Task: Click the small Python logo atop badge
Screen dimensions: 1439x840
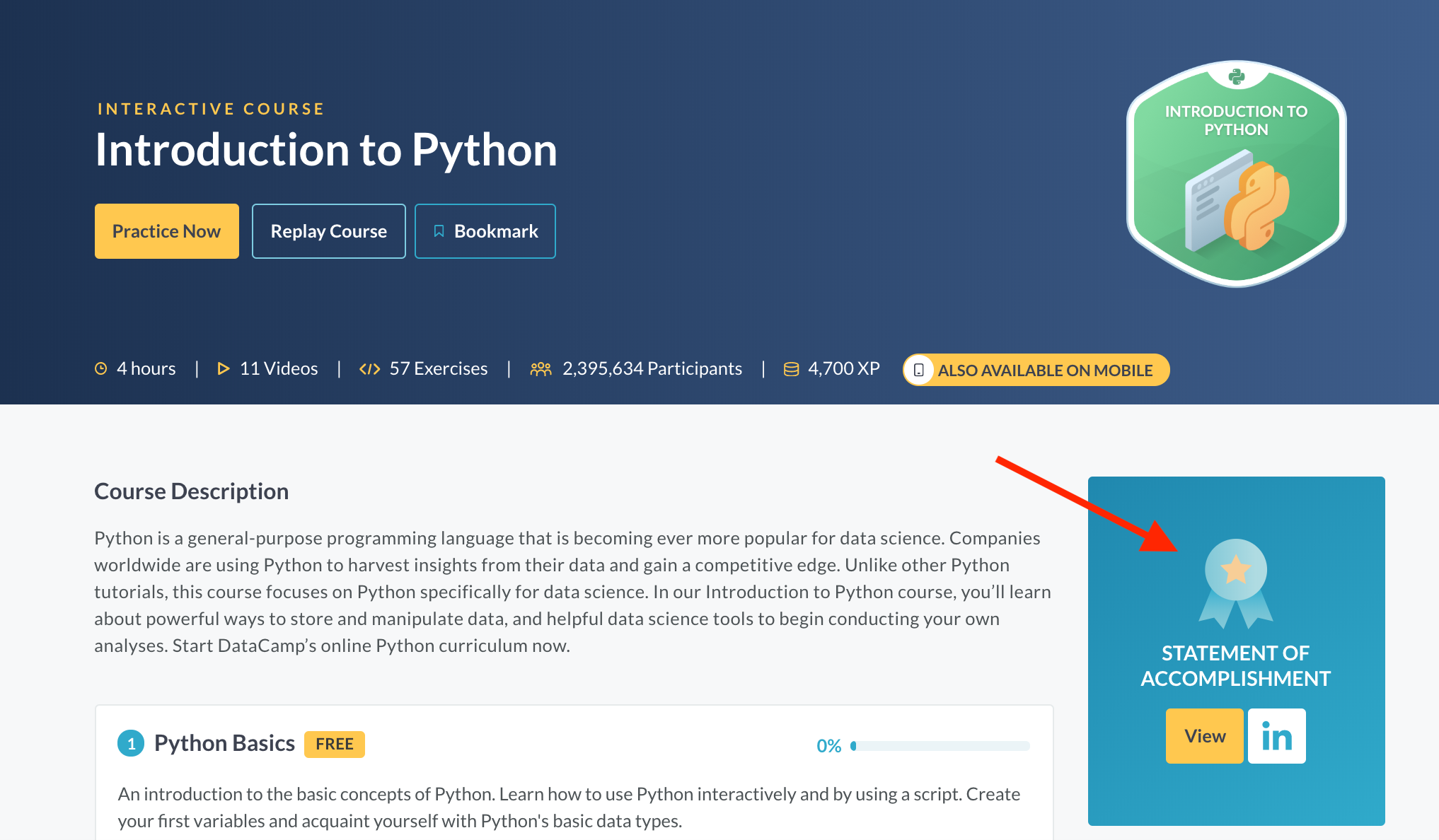Action: point(1236,76)
